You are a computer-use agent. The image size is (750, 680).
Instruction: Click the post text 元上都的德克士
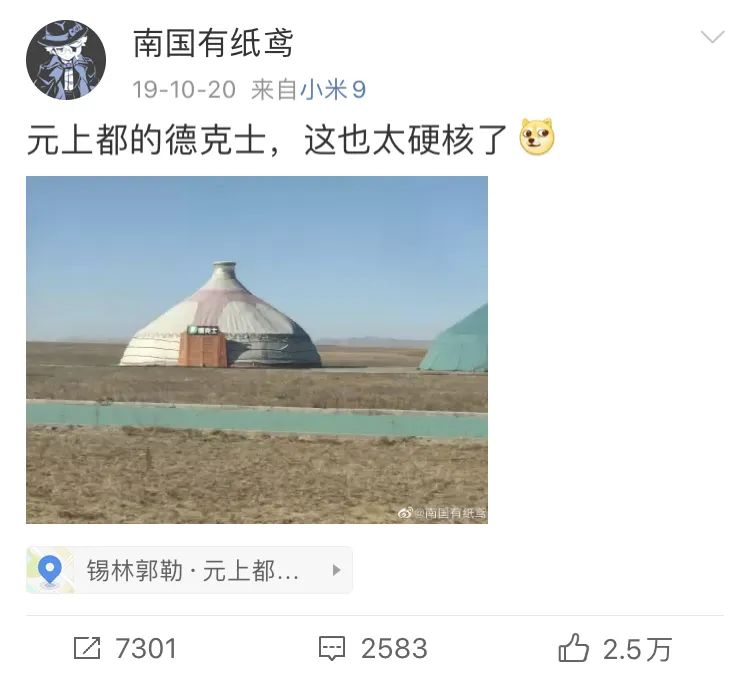[146, 140]
